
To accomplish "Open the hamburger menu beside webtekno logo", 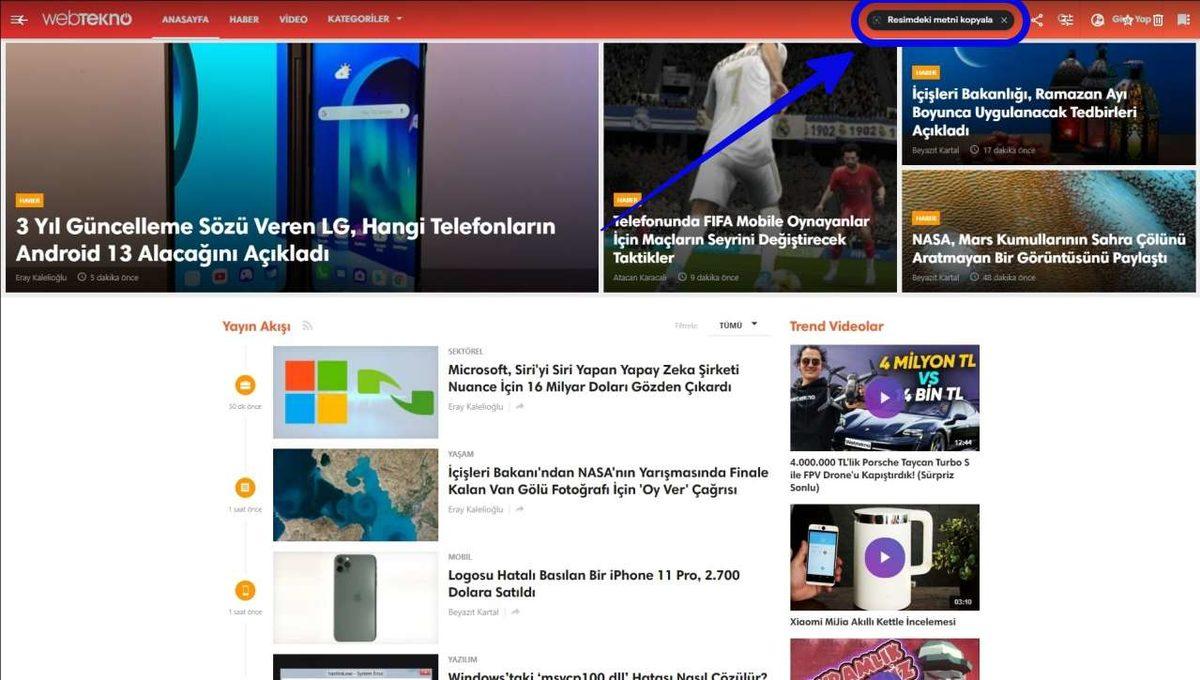I will pos(19,19).
